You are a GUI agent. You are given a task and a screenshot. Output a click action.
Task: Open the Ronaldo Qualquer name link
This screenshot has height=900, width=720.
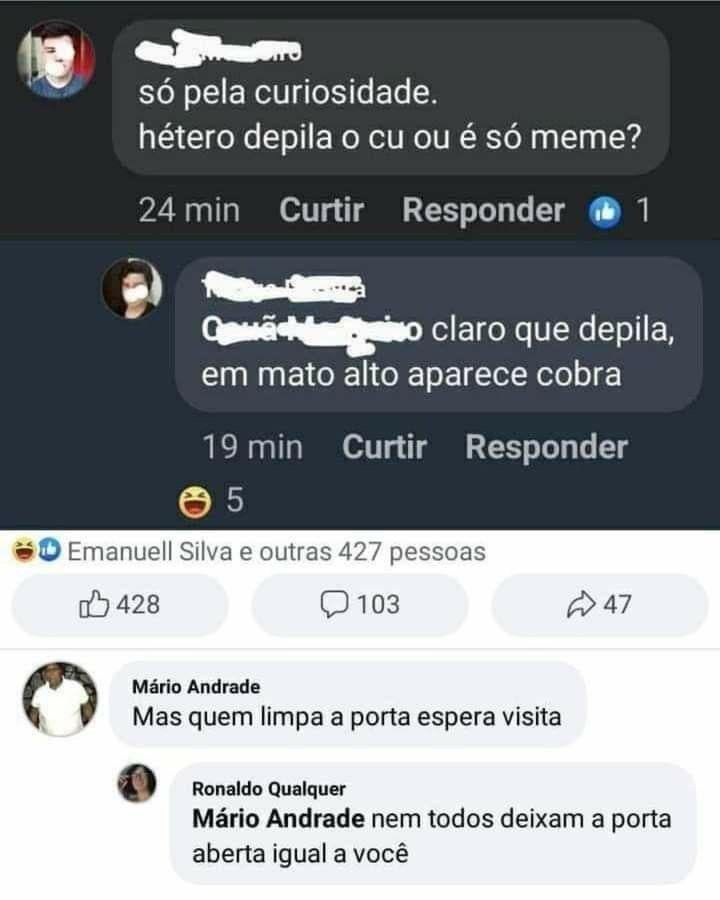(269, 789)
